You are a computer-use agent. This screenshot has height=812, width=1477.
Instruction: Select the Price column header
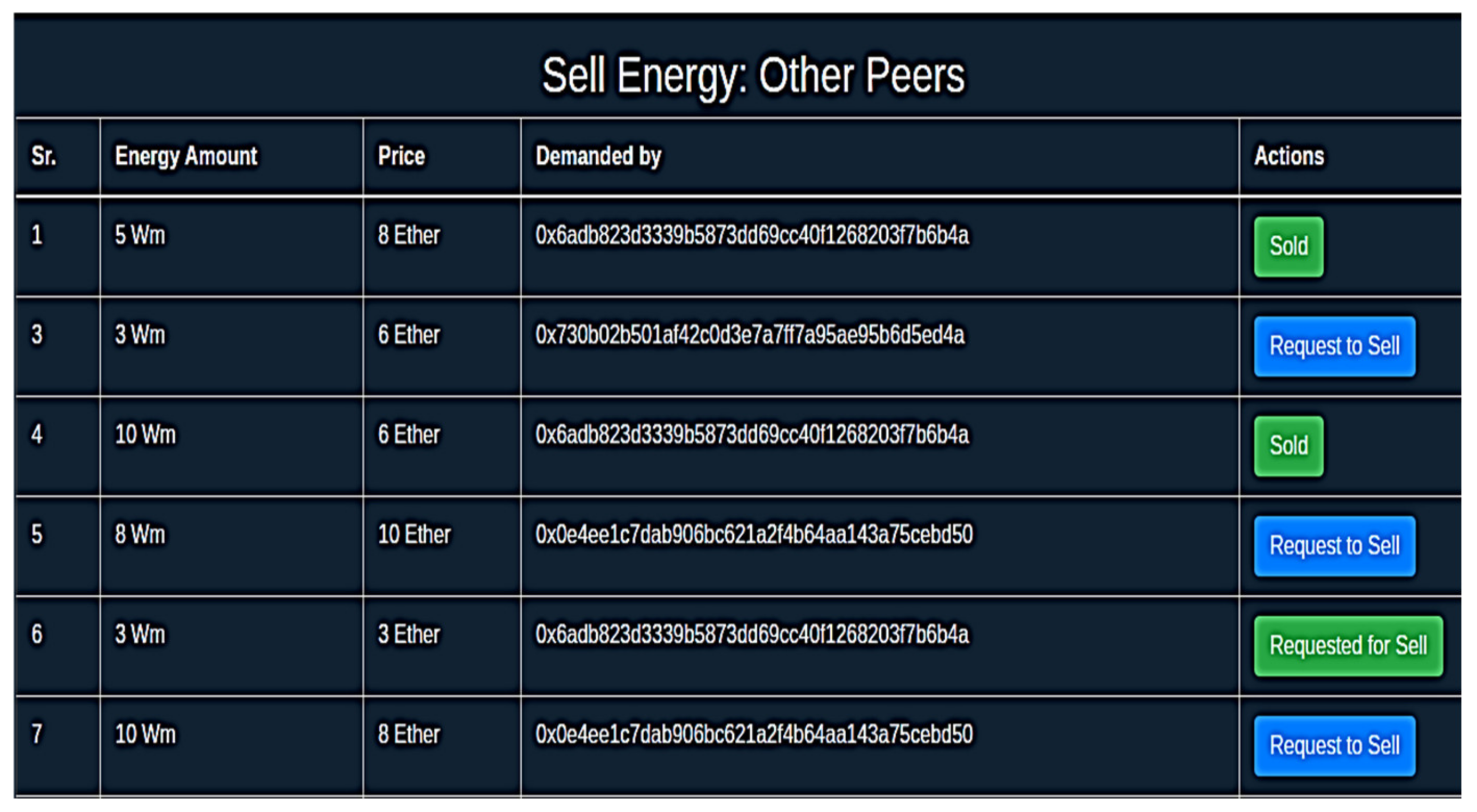point(402,156)
